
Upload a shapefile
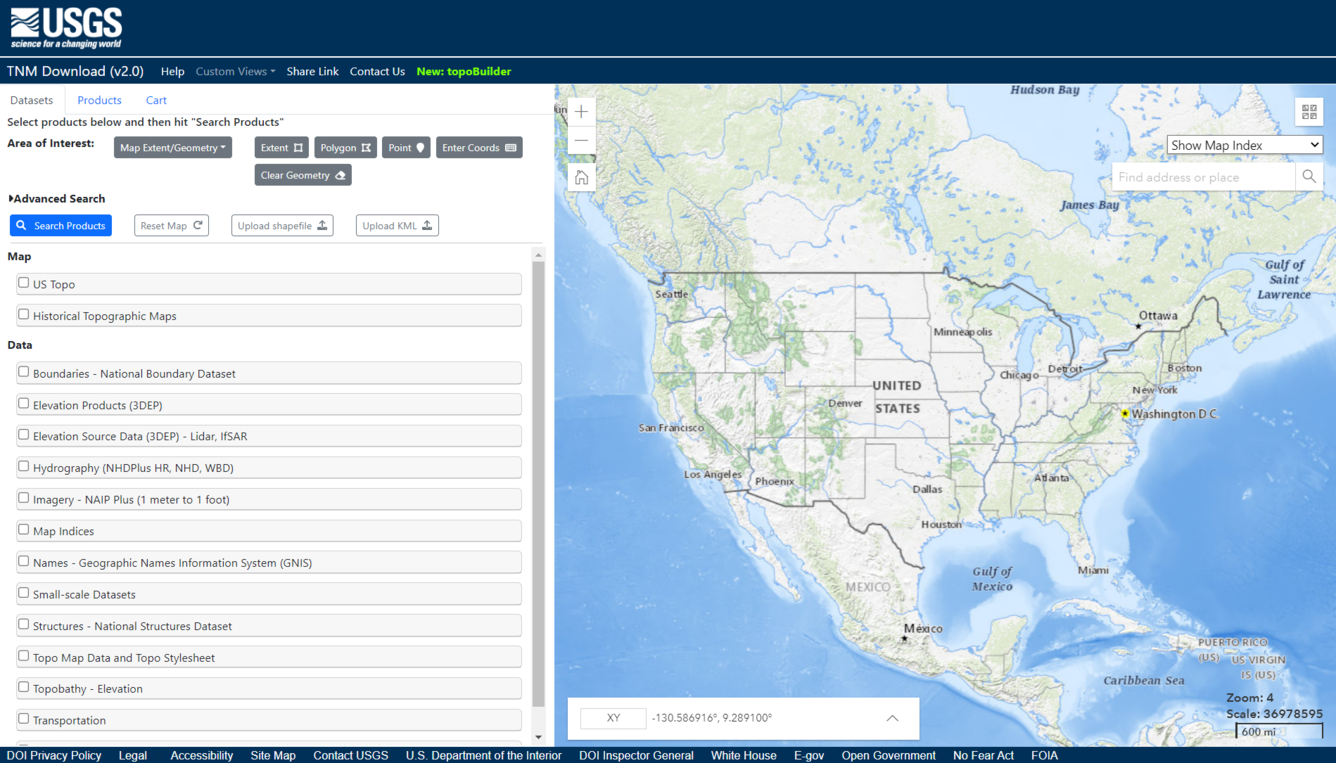[x=282, y=226]
